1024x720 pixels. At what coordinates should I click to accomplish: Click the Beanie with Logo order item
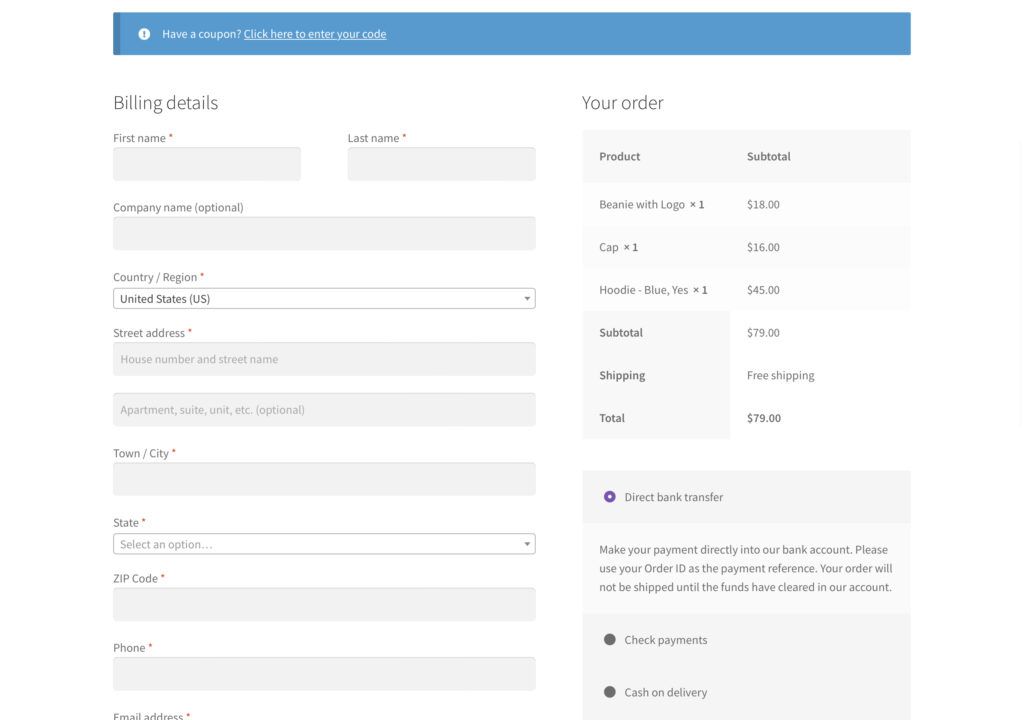(642, 205)
